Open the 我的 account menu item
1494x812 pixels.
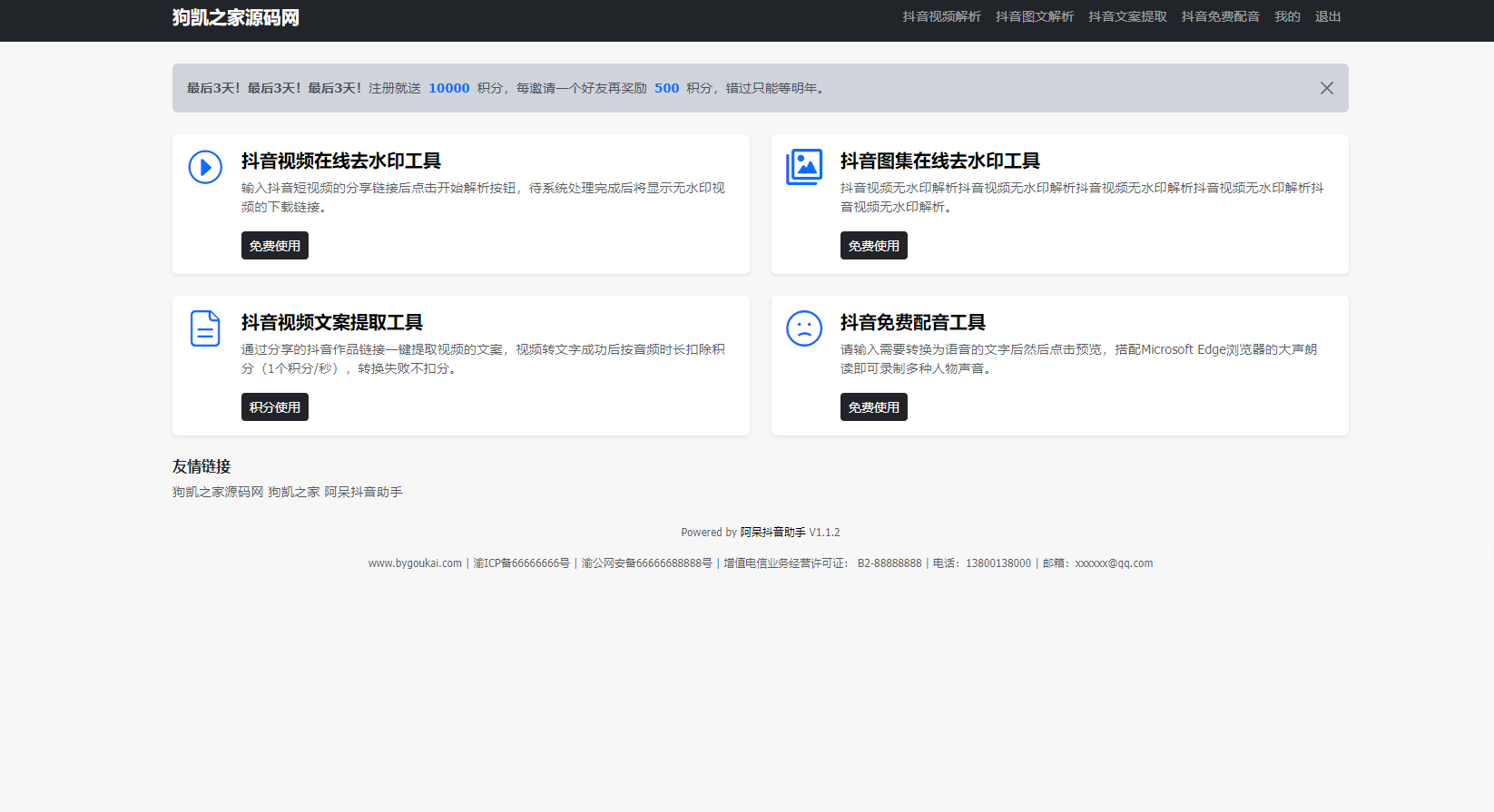point(1287,16)
